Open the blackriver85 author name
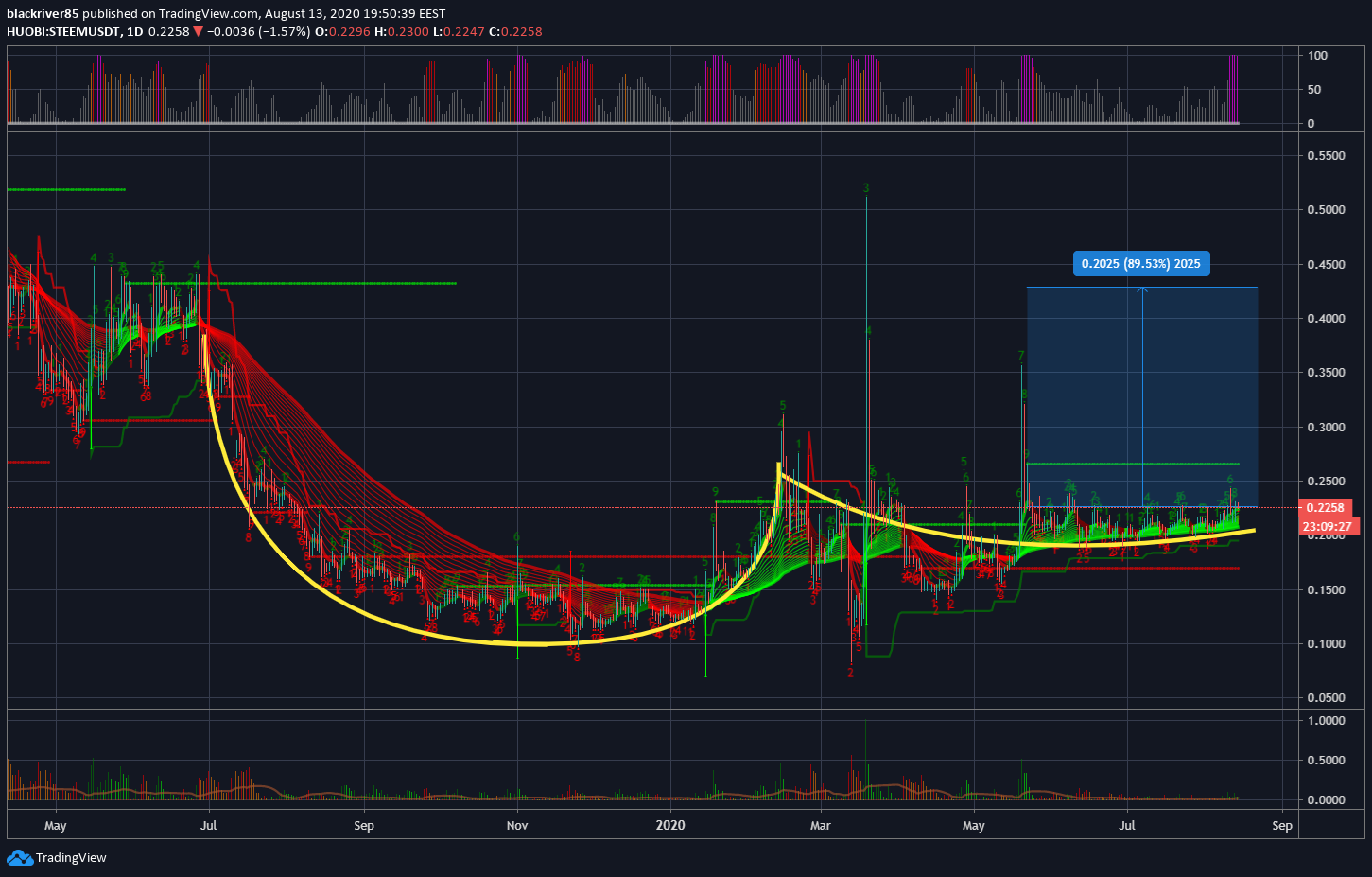 click(x=43, y=14)
